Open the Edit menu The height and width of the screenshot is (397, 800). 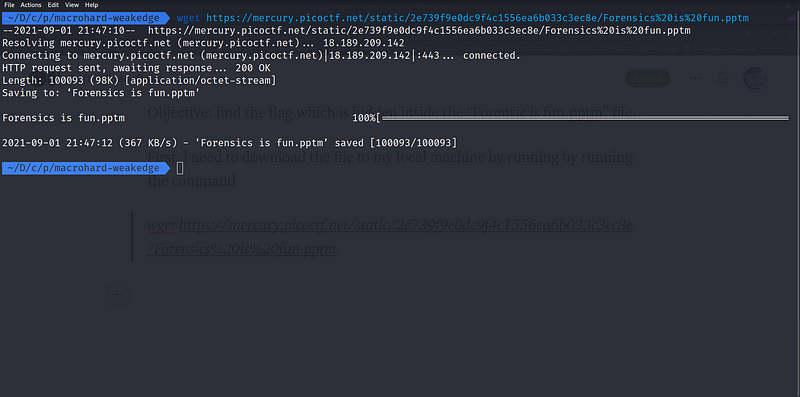(54, 5)
